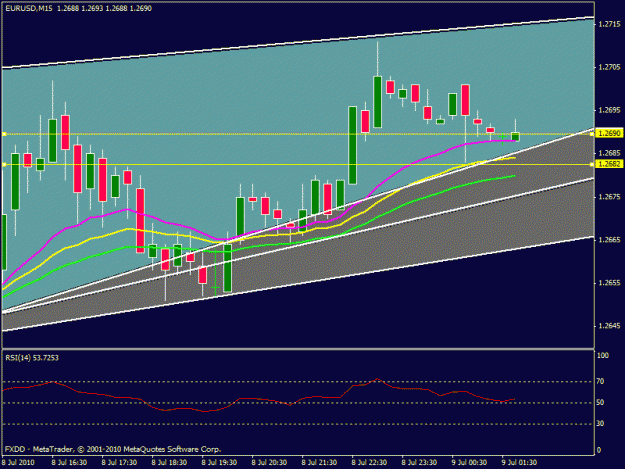The image size is (625, 469).
Task: Click the 8 Jul 21:30 time label
Action: [x=319, y=463]
